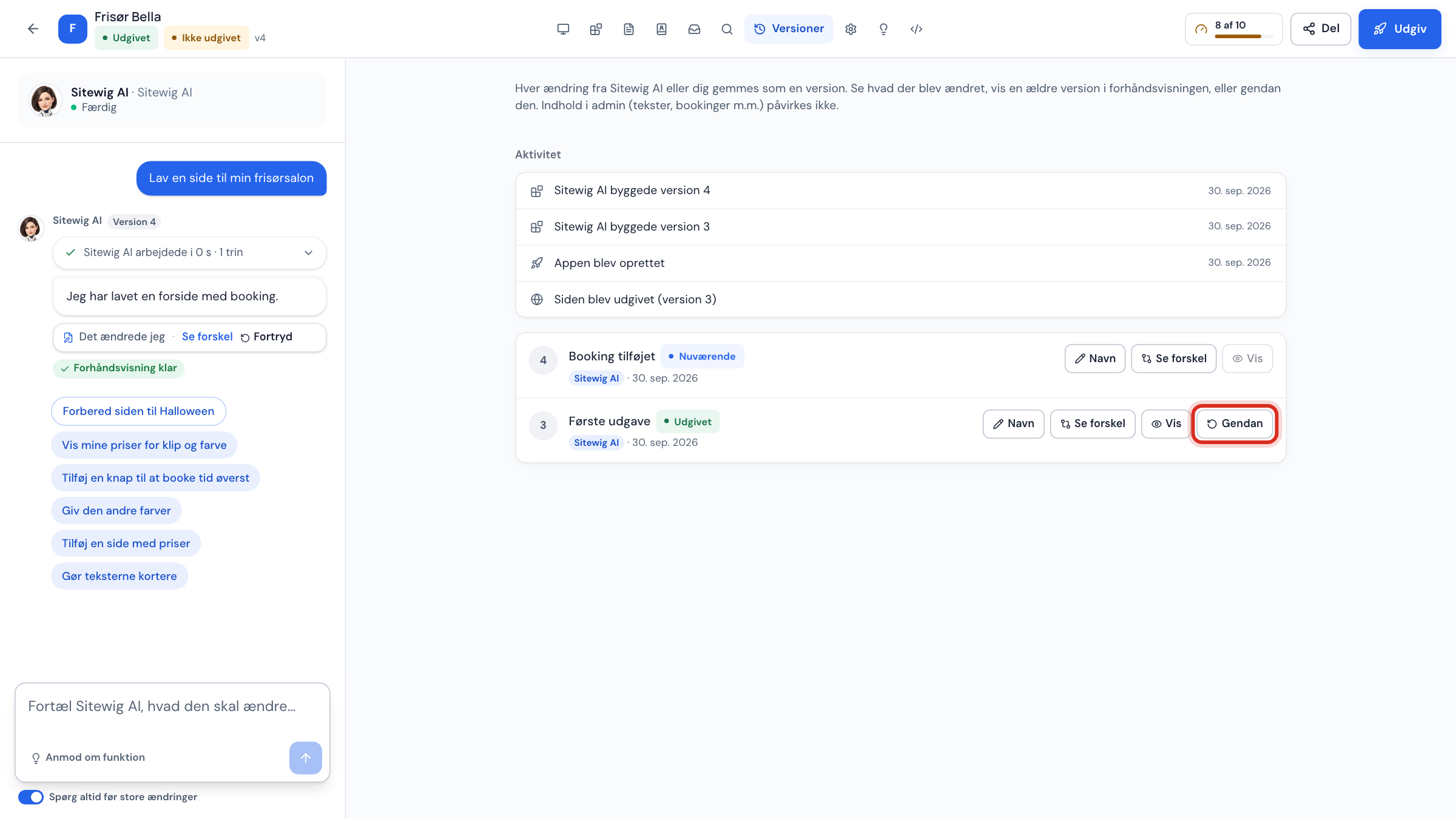Send message with the arrow-up button
This screenshot has height=819, width=1456.
[305, 757]
